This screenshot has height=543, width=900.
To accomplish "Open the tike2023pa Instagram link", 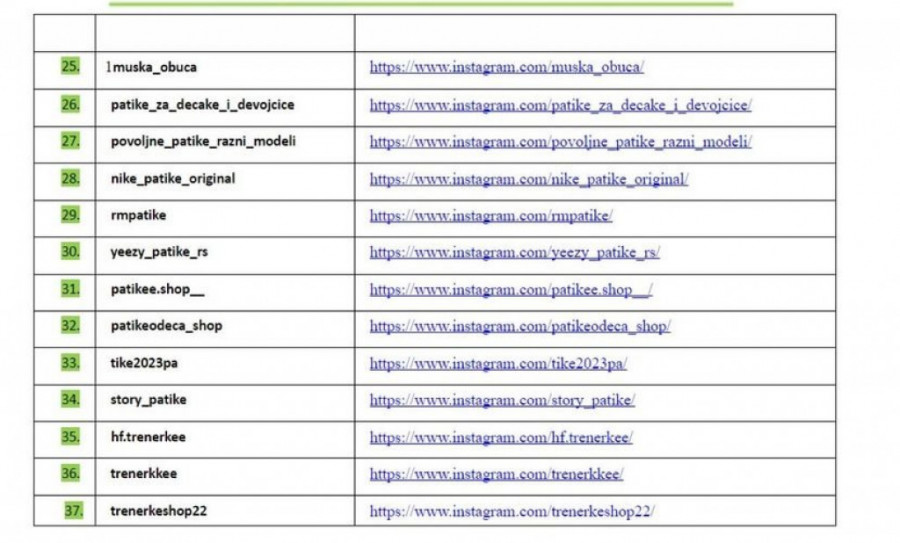I will 498,364.
